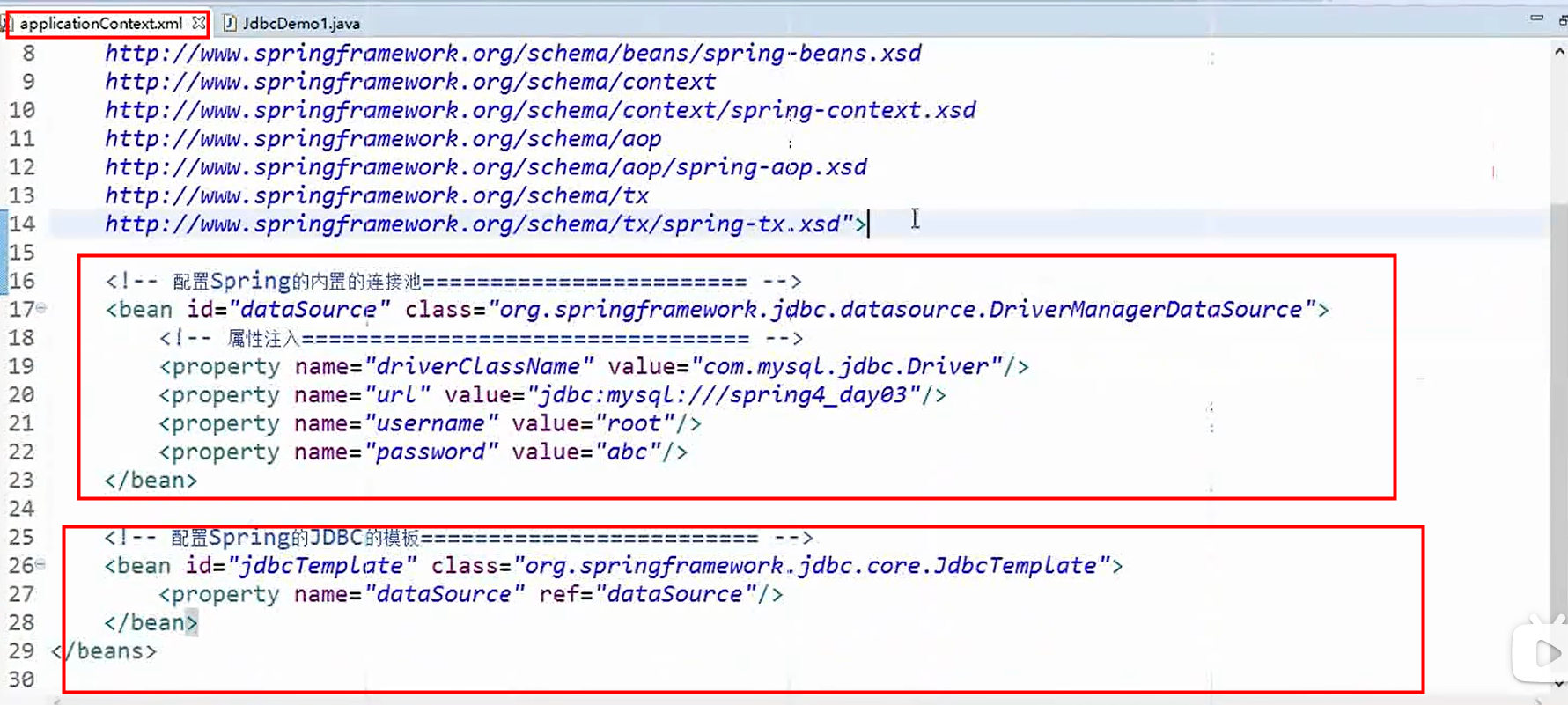
Task: Click the value "jdbc:mysql:///spring4_day03"
Action: (x=724, y=395)
